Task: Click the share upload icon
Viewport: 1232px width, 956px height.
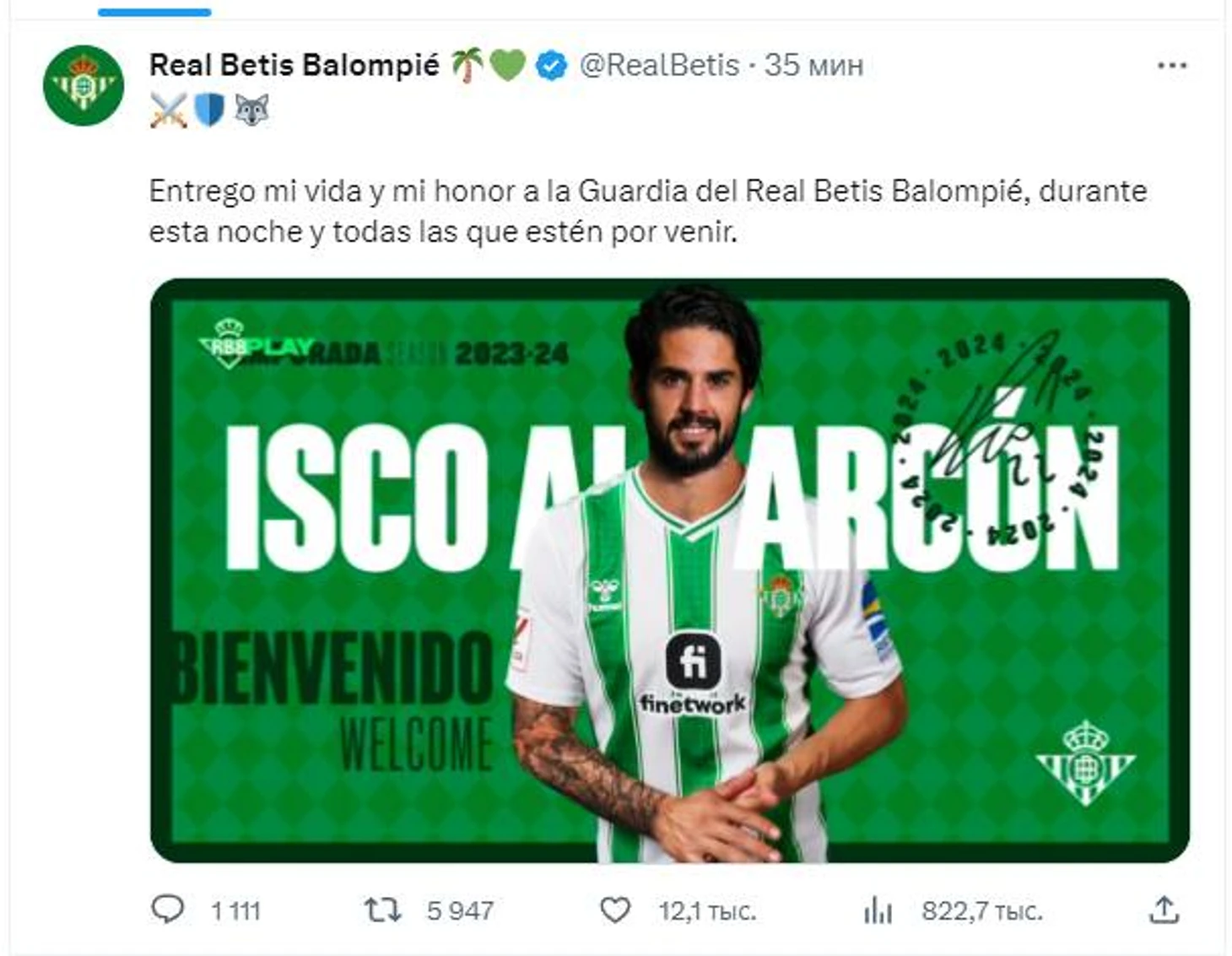Action: [1164, 910]
